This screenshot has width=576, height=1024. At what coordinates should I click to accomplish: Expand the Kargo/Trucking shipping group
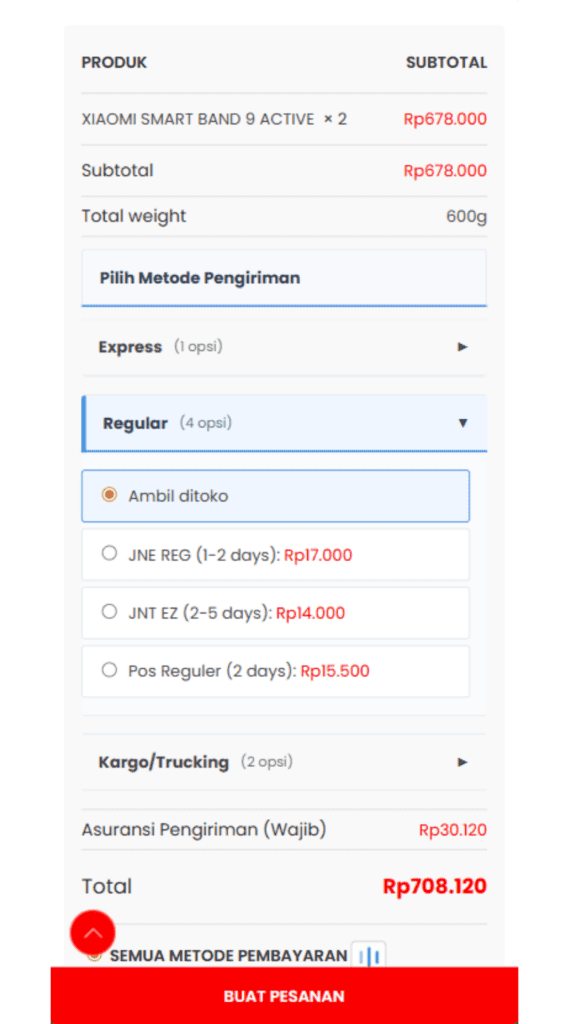[x=284, y=762]
